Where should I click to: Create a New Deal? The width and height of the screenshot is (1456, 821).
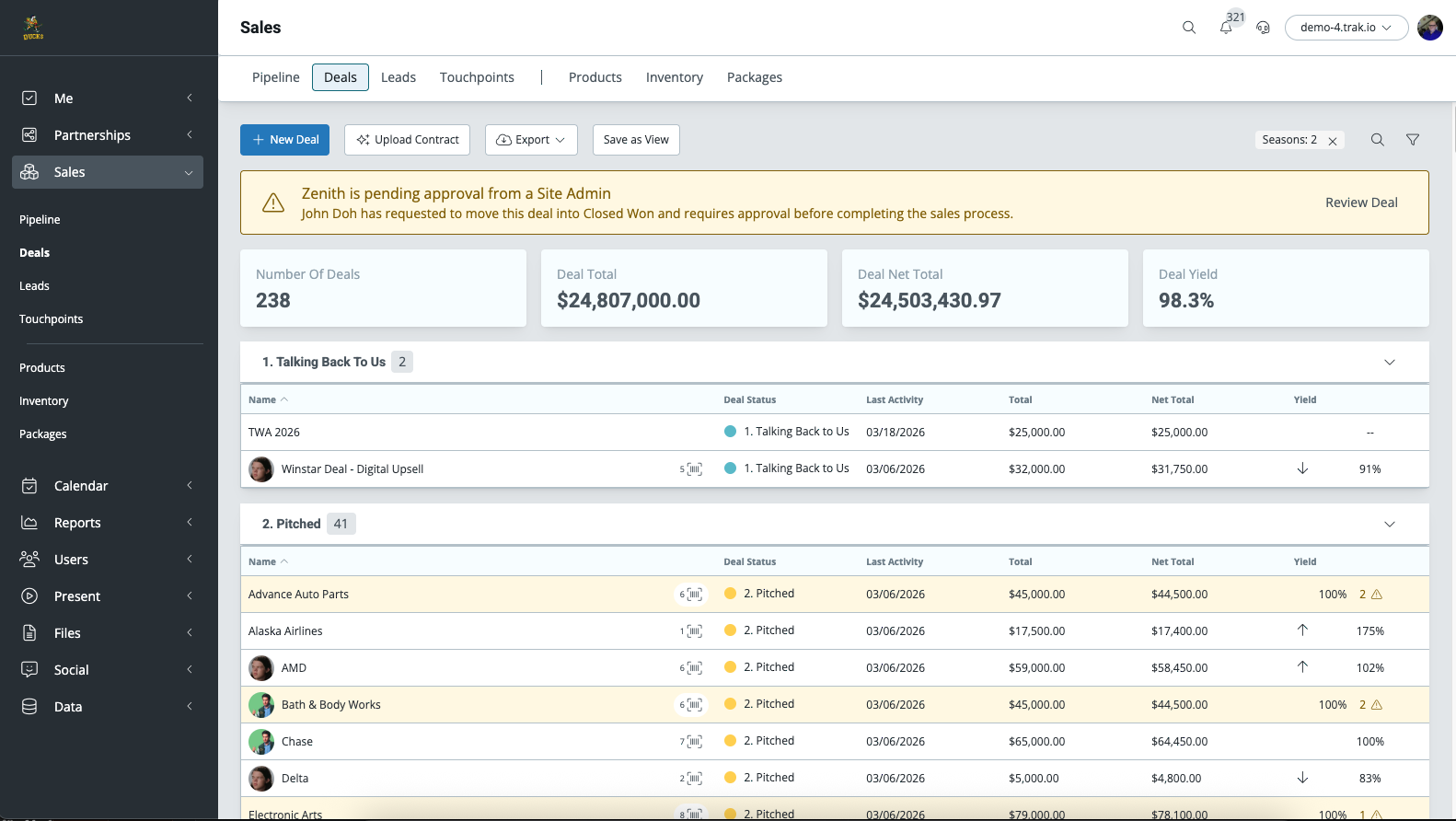tap(285, 140)
